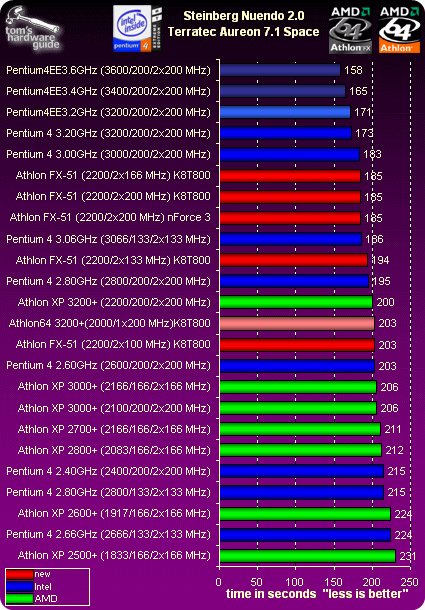
Task: Click the Pentium 4 3.06GHz bar
Action: tap(291, 239)
